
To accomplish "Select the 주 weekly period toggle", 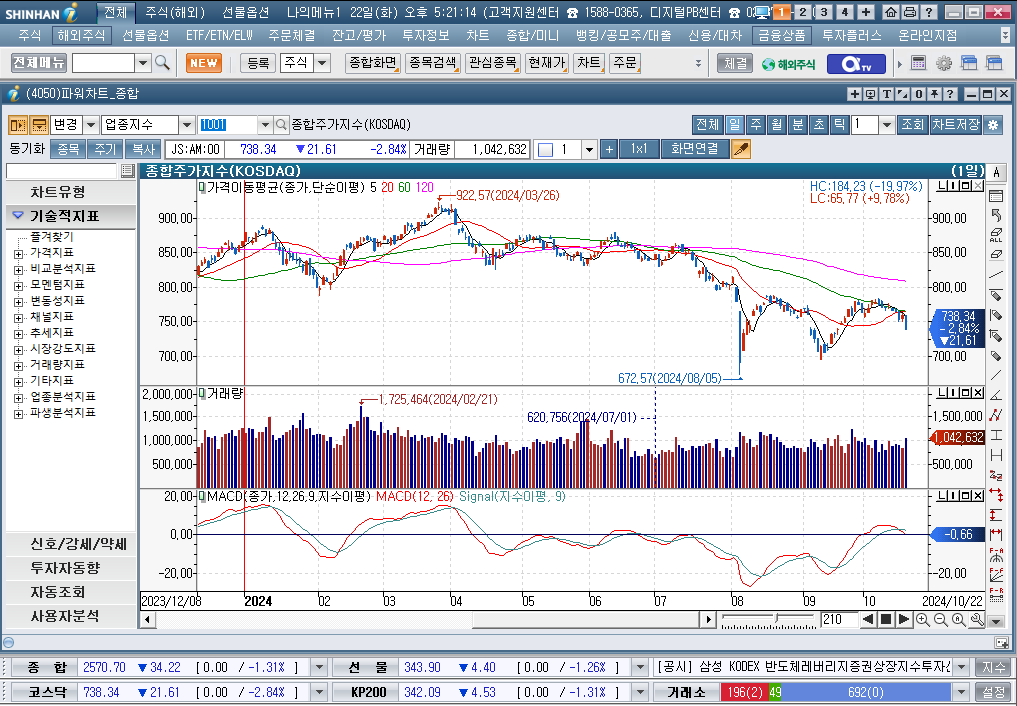I will (756, 124).
